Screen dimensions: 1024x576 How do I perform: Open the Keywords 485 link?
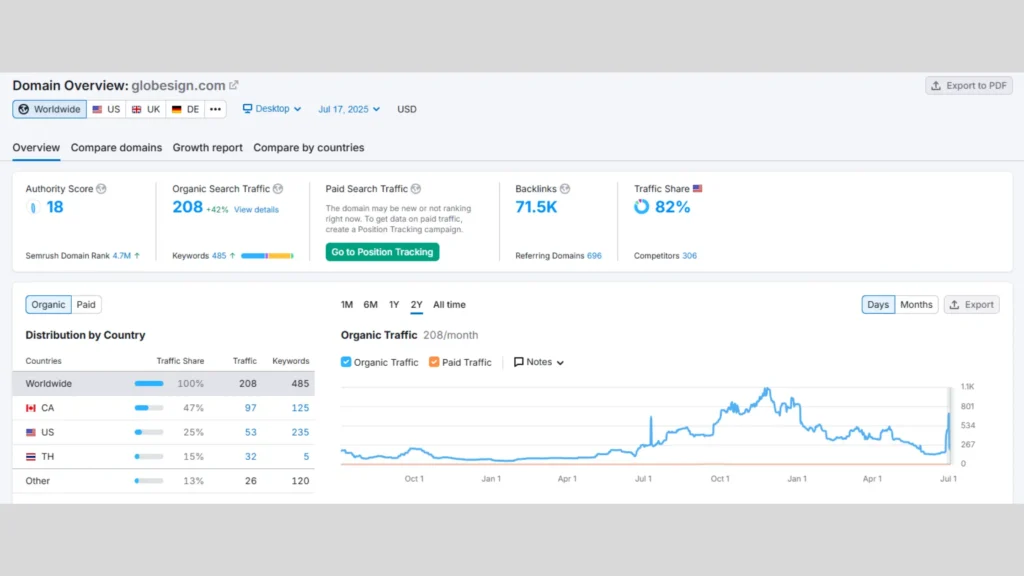[219, 256]
